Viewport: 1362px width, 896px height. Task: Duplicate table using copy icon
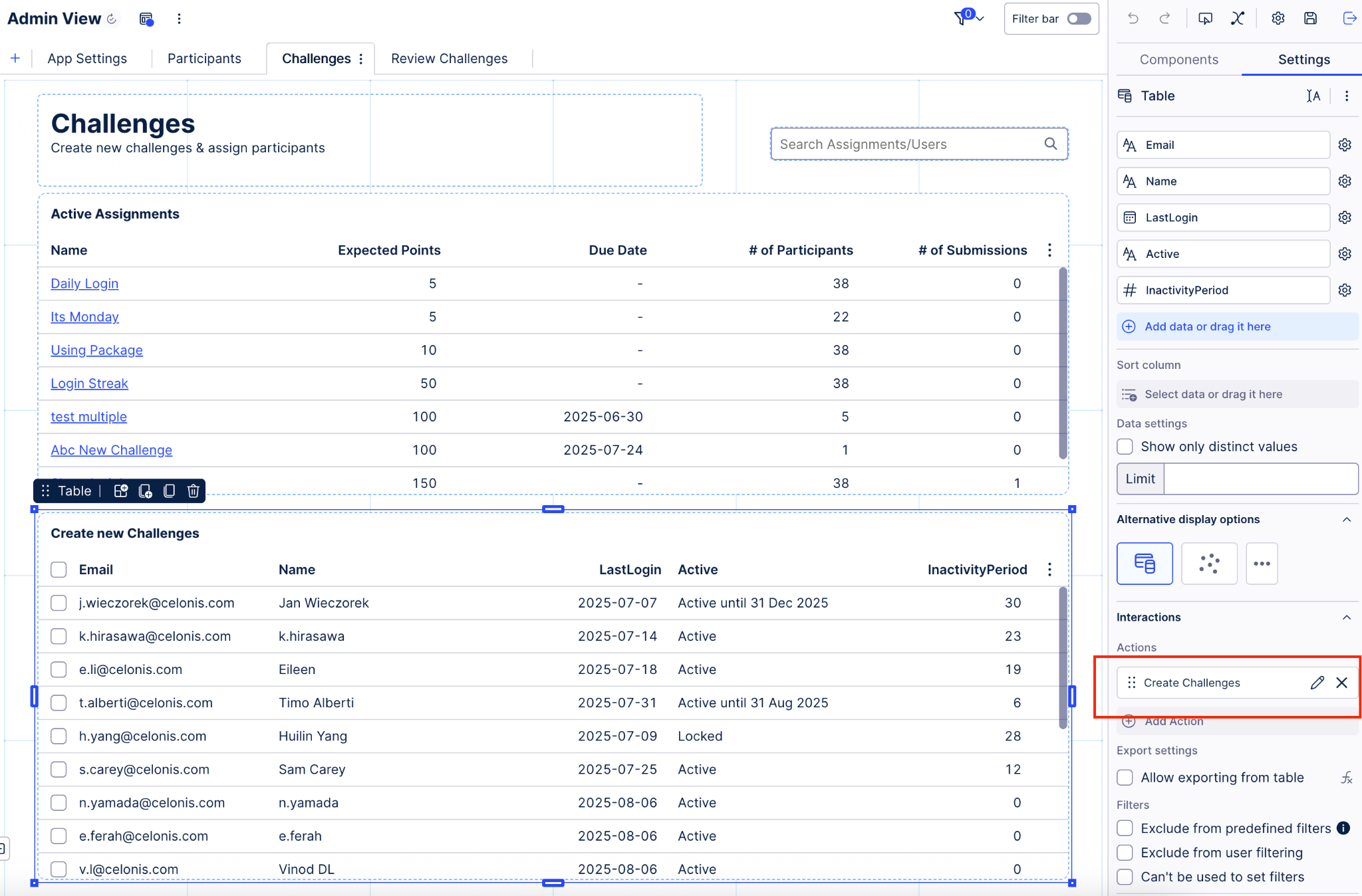169,491
